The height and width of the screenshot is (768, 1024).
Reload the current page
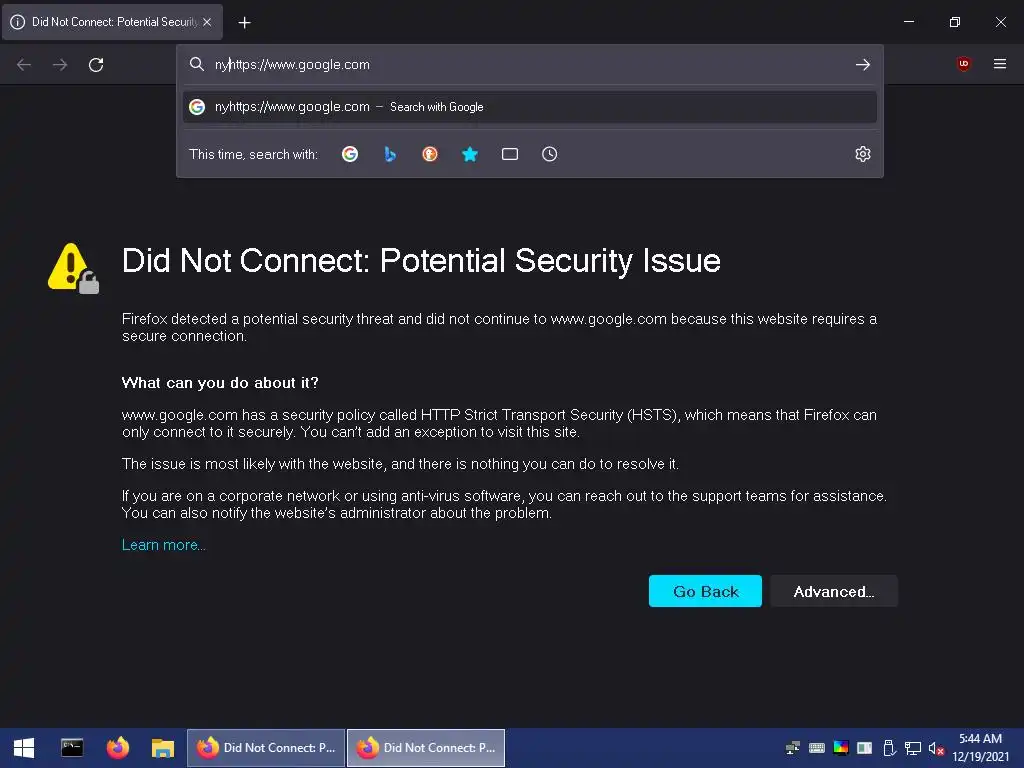96,64
